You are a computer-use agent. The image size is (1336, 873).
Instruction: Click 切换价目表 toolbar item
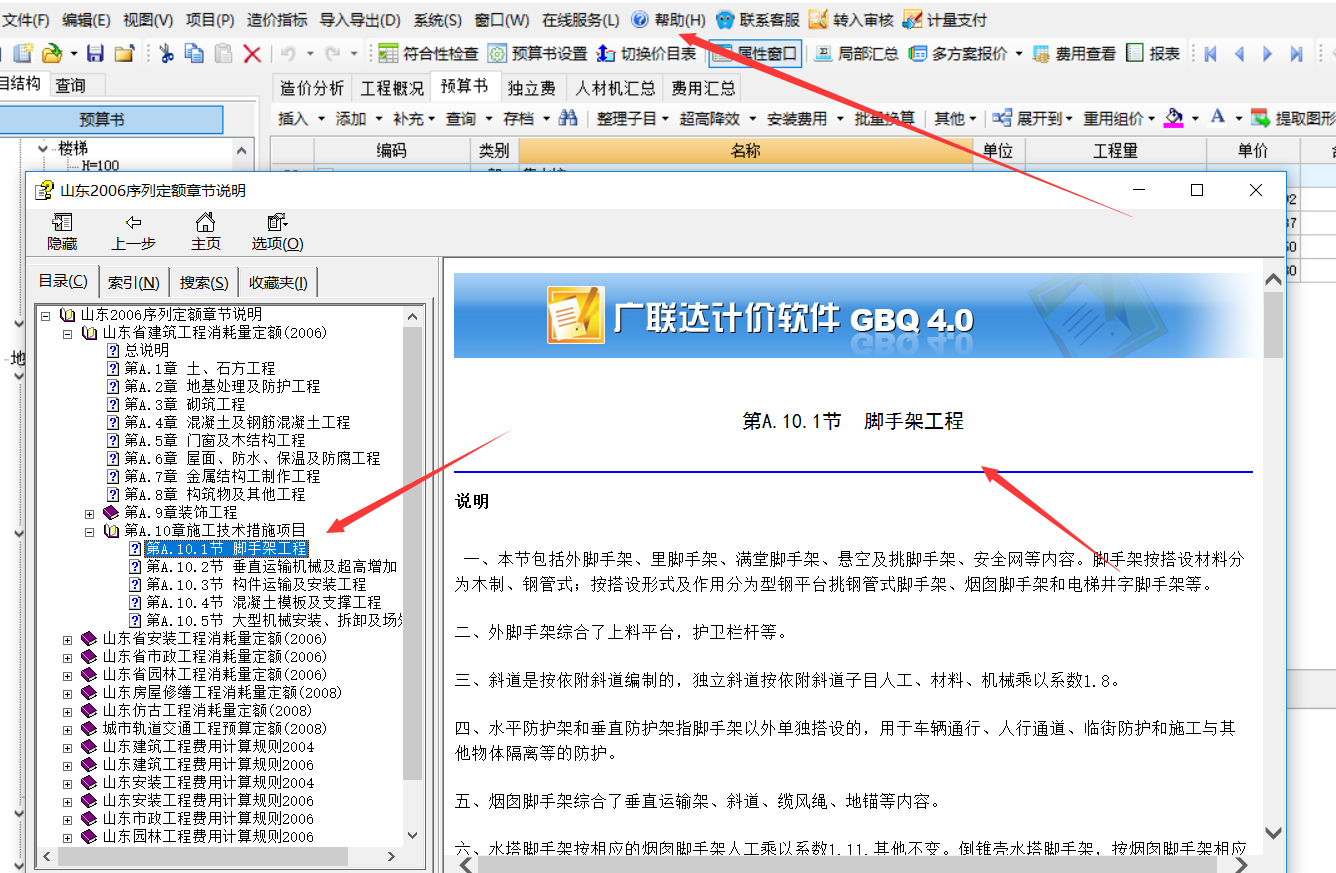[x=646, y=54]
